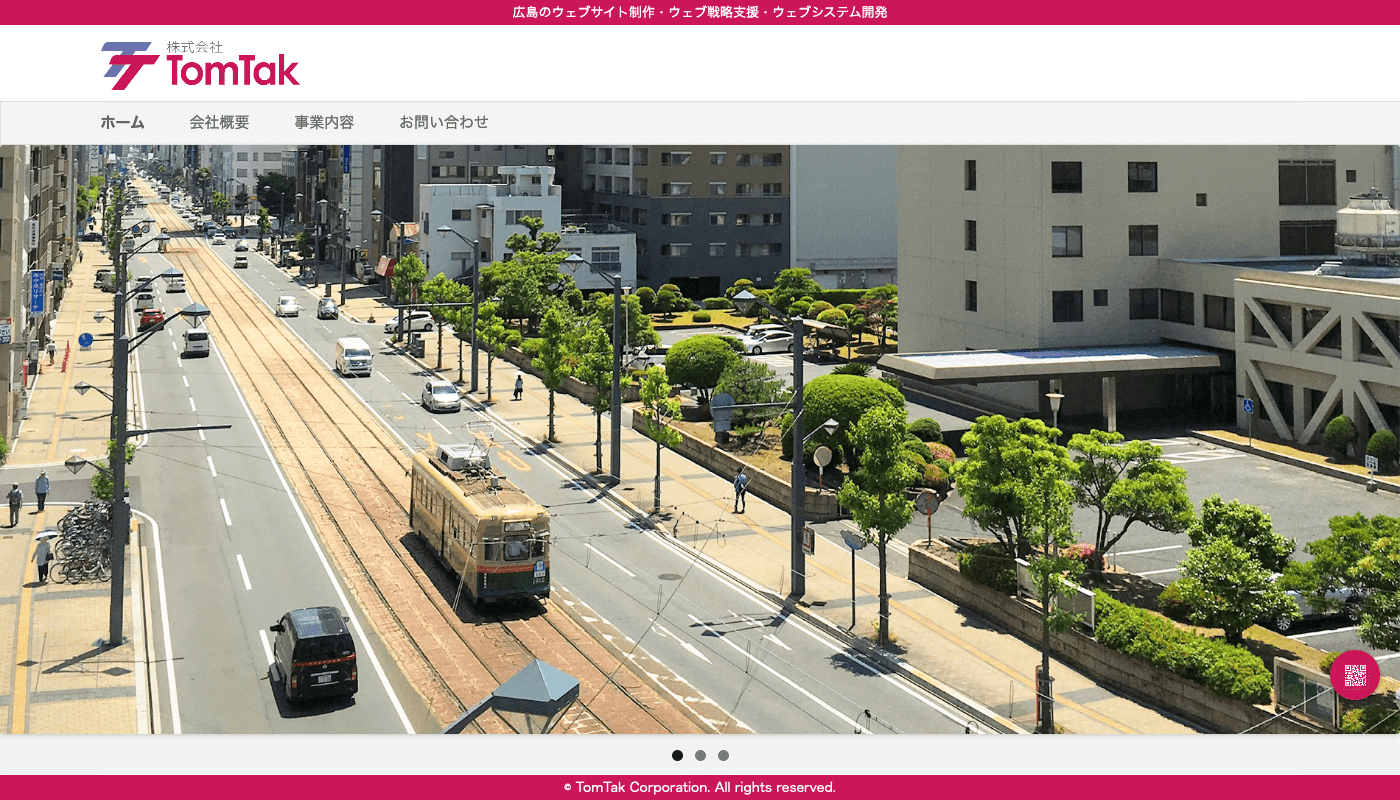Open the QR code floating button
The image size is (1400, 800).
coord(1354,675)
